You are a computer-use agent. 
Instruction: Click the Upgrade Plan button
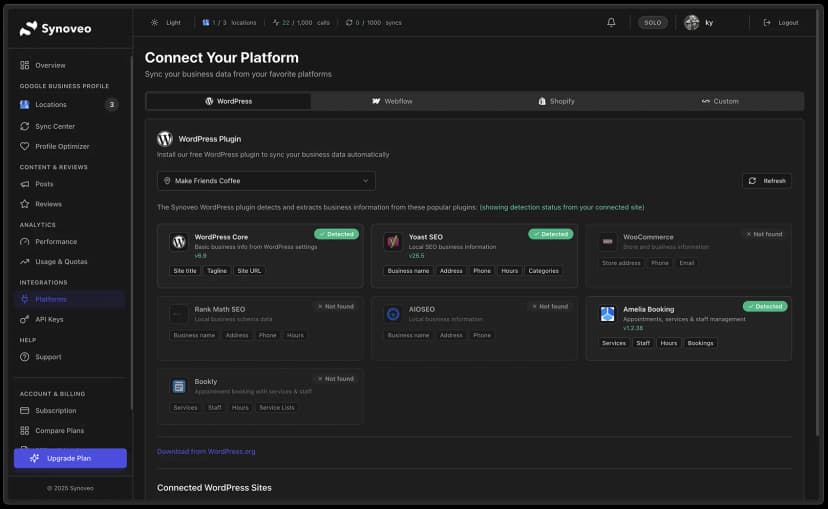pyautogui.click(x=70, y=458)
